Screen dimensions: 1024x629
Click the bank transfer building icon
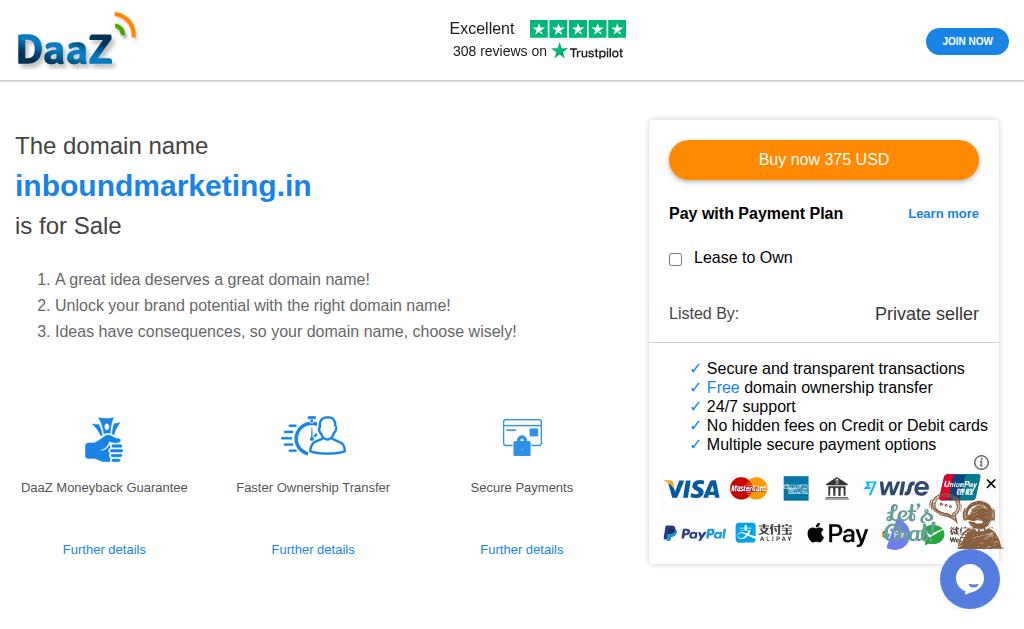[x=837, y=488]
